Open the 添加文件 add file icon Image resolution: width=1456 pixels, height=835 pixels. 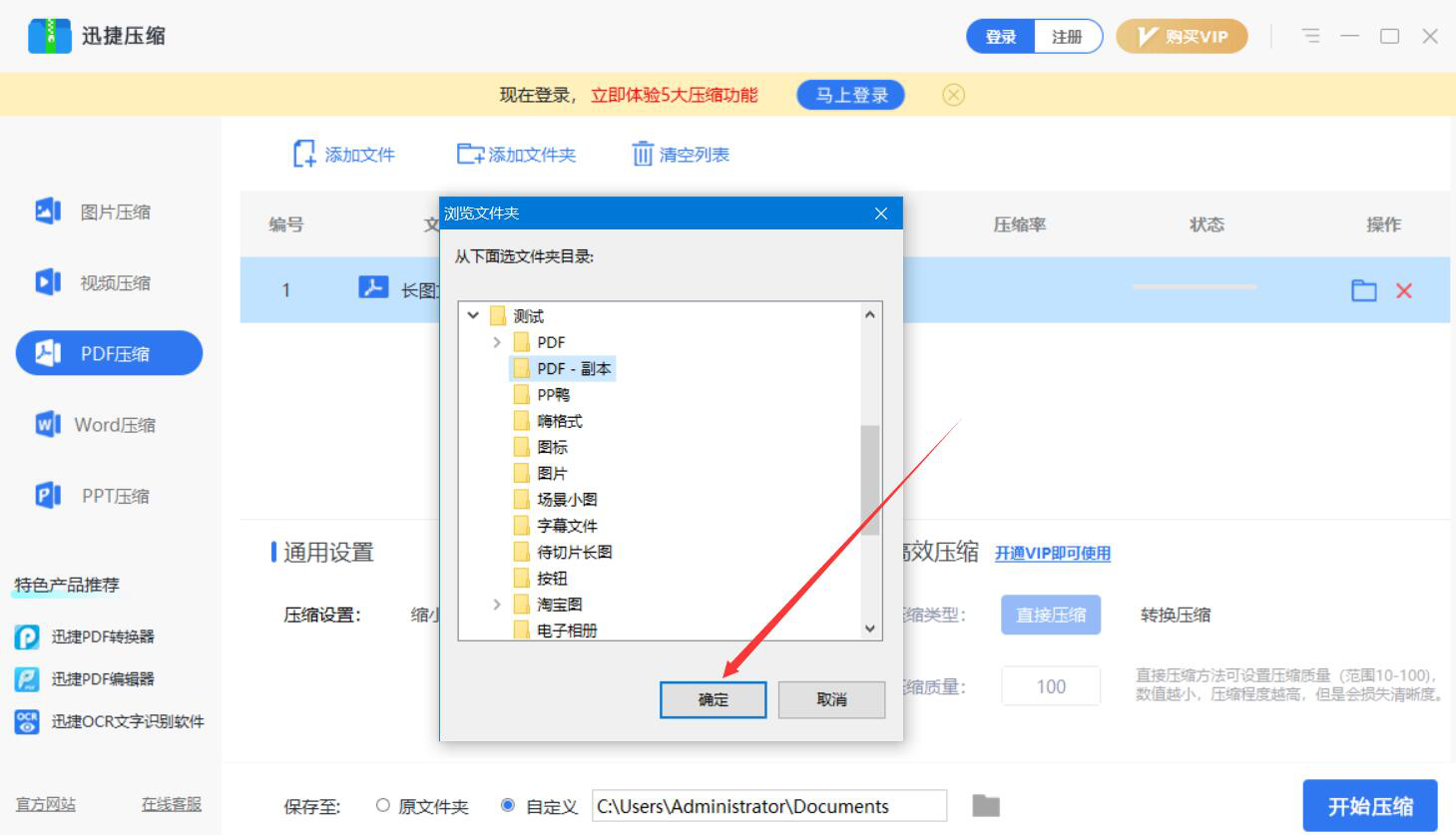pos(304,154)
